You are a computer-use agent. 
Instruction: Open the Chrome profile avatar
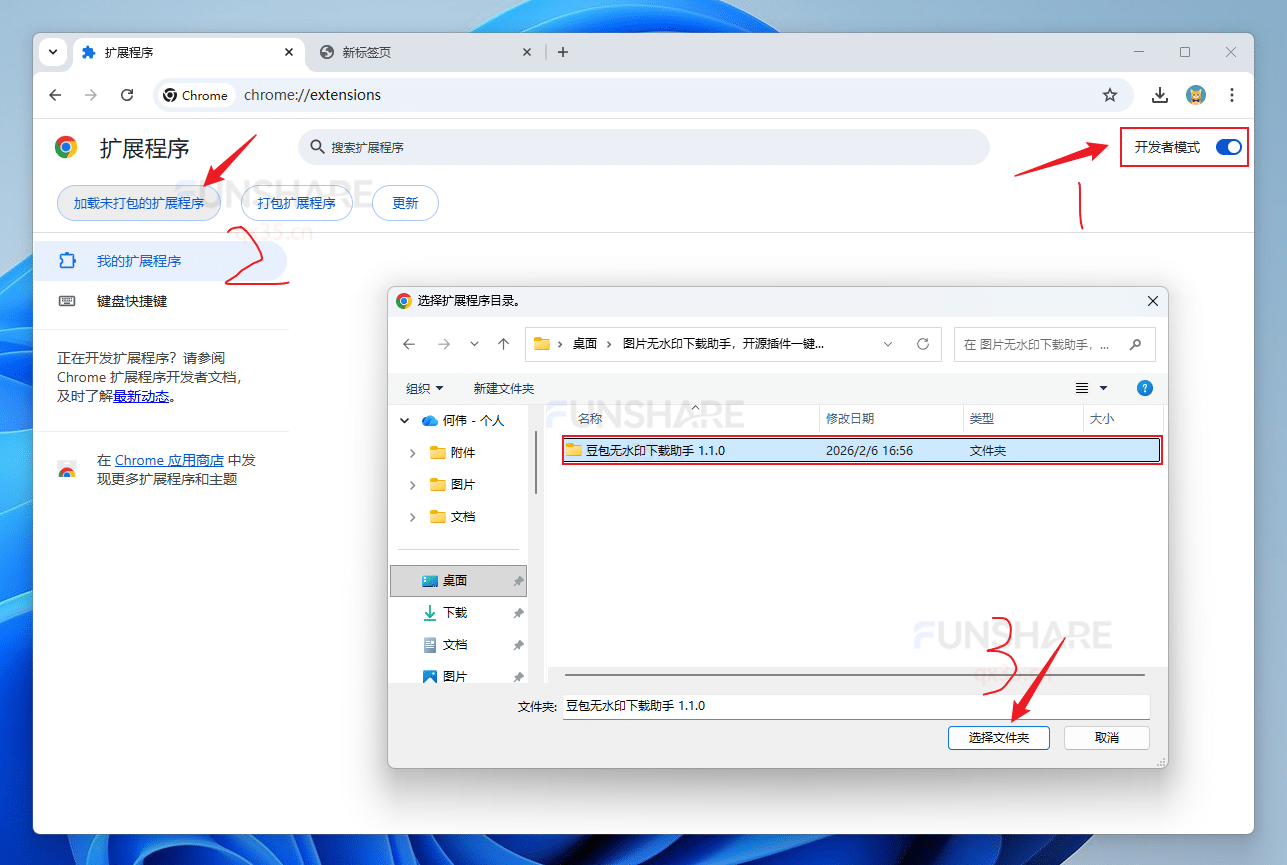tap(1196, 95)
